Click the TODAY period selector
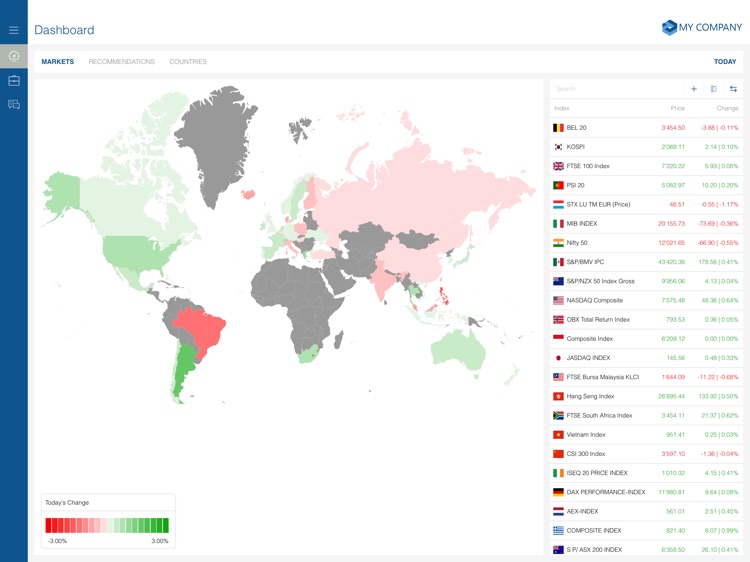Viewport: 750px width, 562px height. [725, 62]
